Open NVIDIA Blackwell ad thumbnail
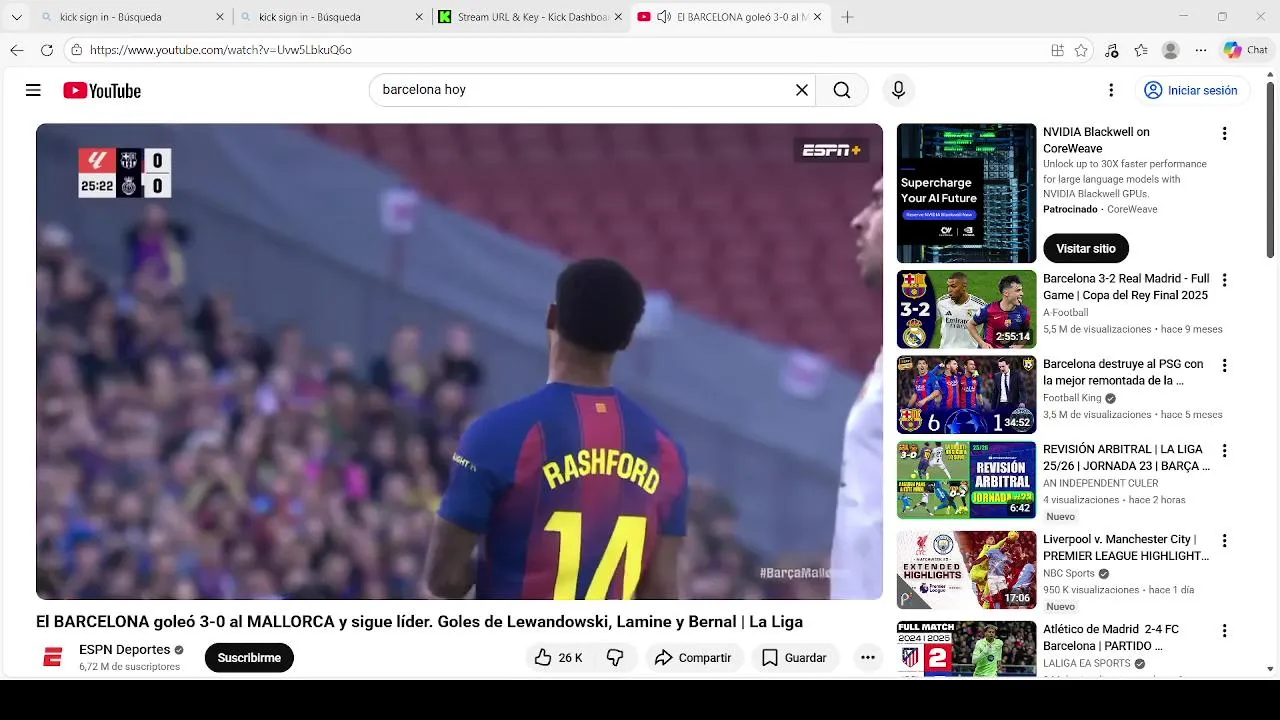Screen dimensions: 1280x720 click(x=966, y=193)
